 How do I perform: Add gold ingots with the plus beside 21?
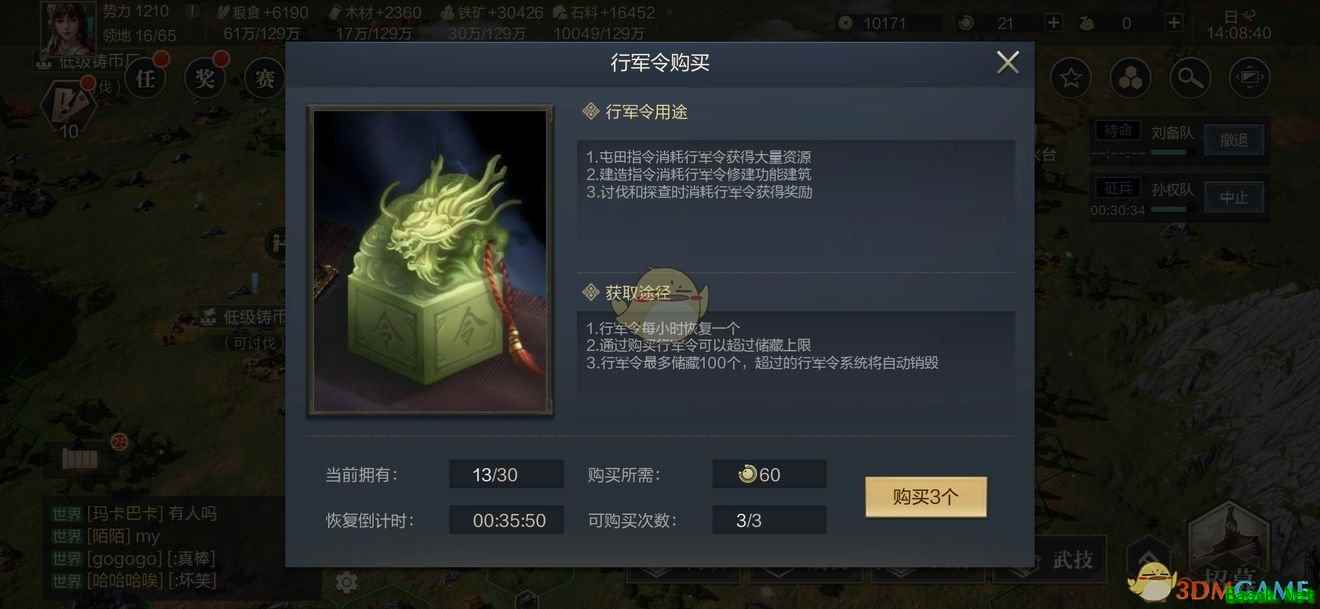(x=1053, y=23)
